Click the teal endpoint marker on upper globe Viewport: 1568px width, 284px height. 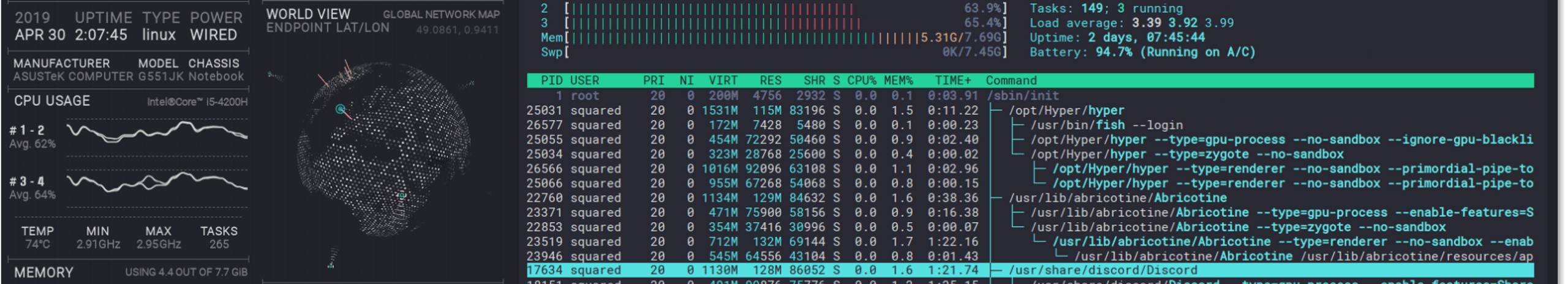[341, 109]
